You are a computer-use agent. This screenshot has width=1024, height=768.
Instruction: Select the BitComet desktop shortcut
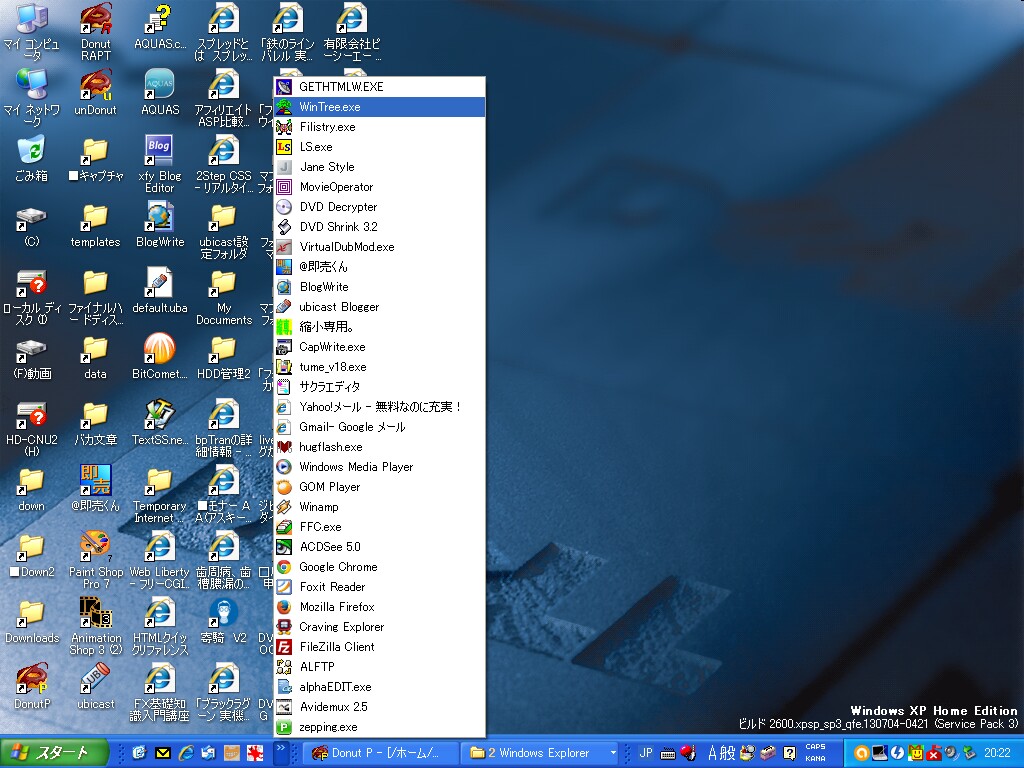click(x=160, y=357)
